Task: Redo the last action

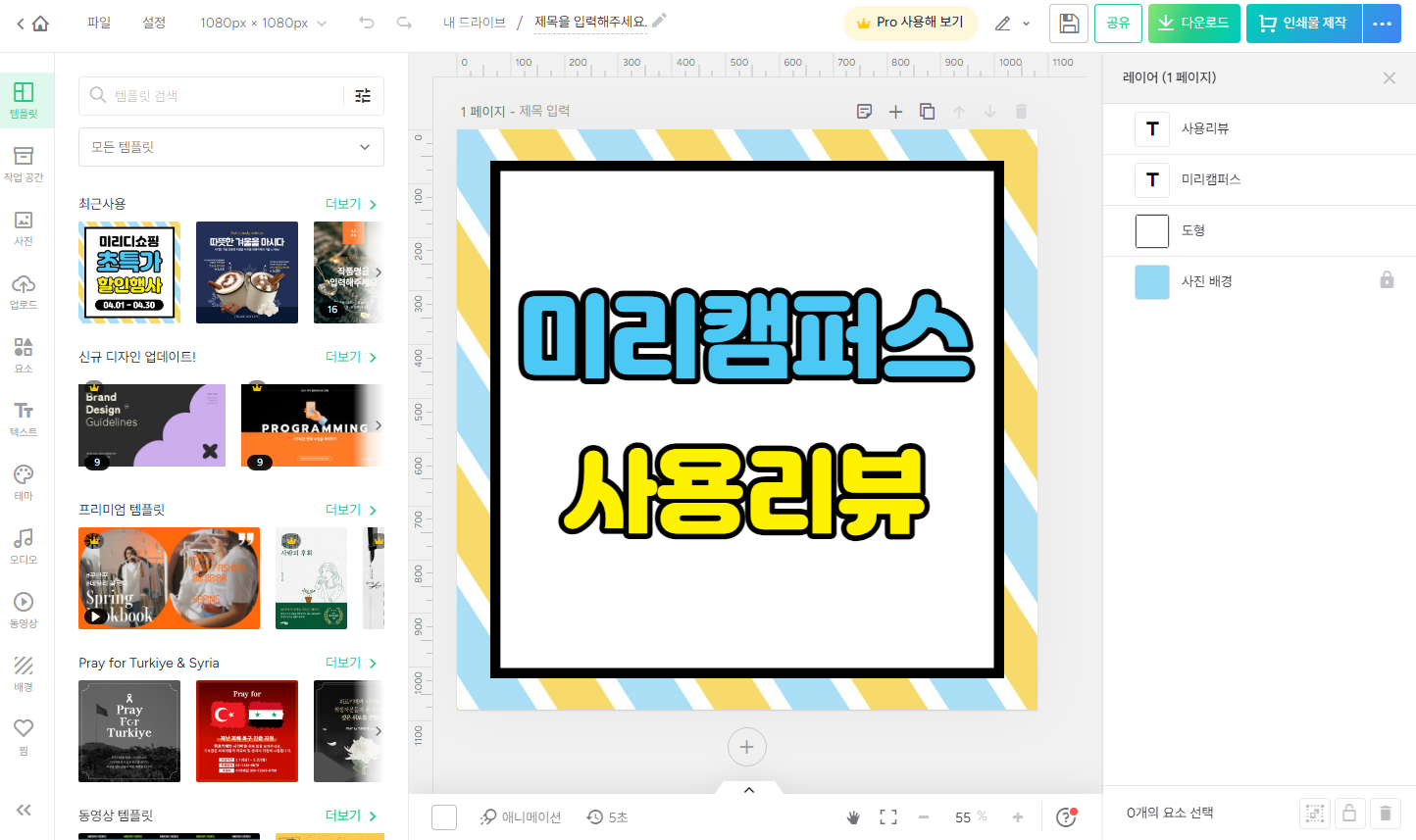Action: [404, 23]
